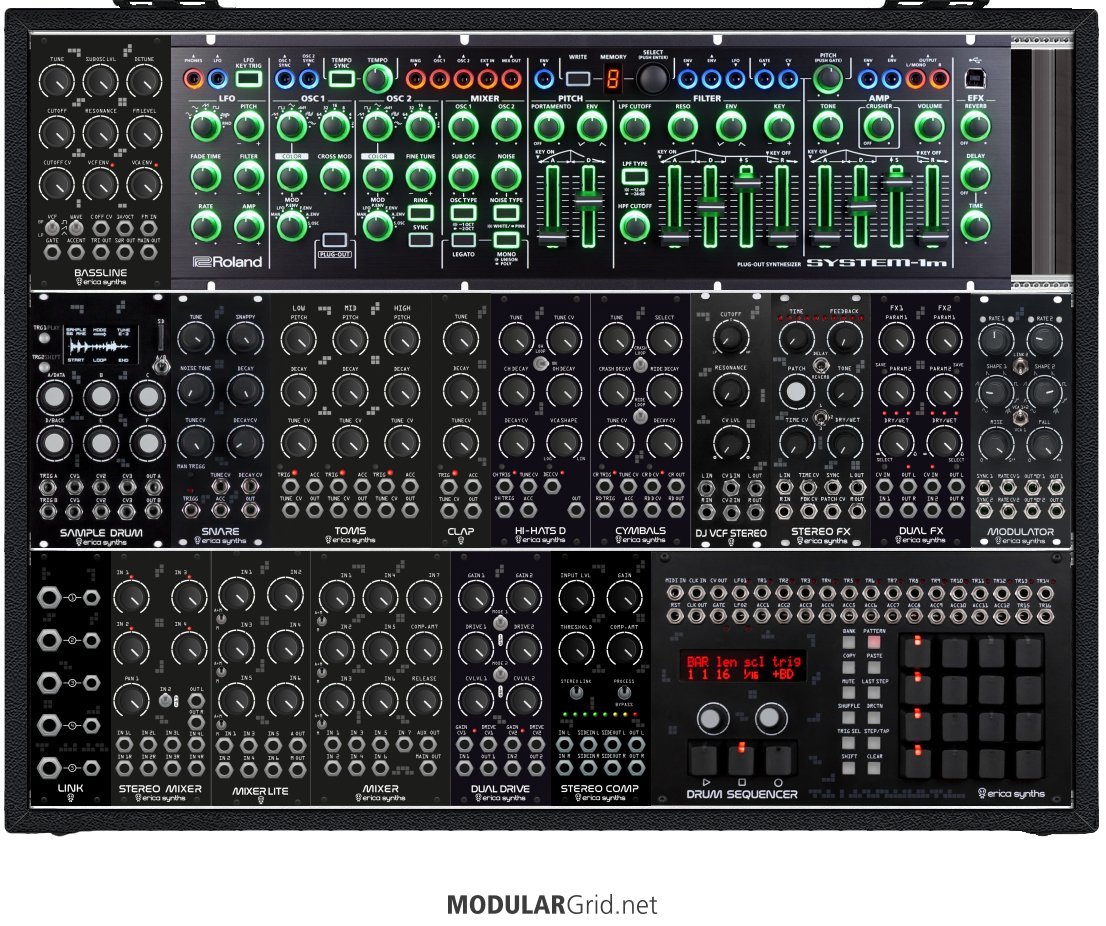Flip the crash loop switch on Cymbals
1106x926 pixels.
pyautogui.click(x=640, y=364)
